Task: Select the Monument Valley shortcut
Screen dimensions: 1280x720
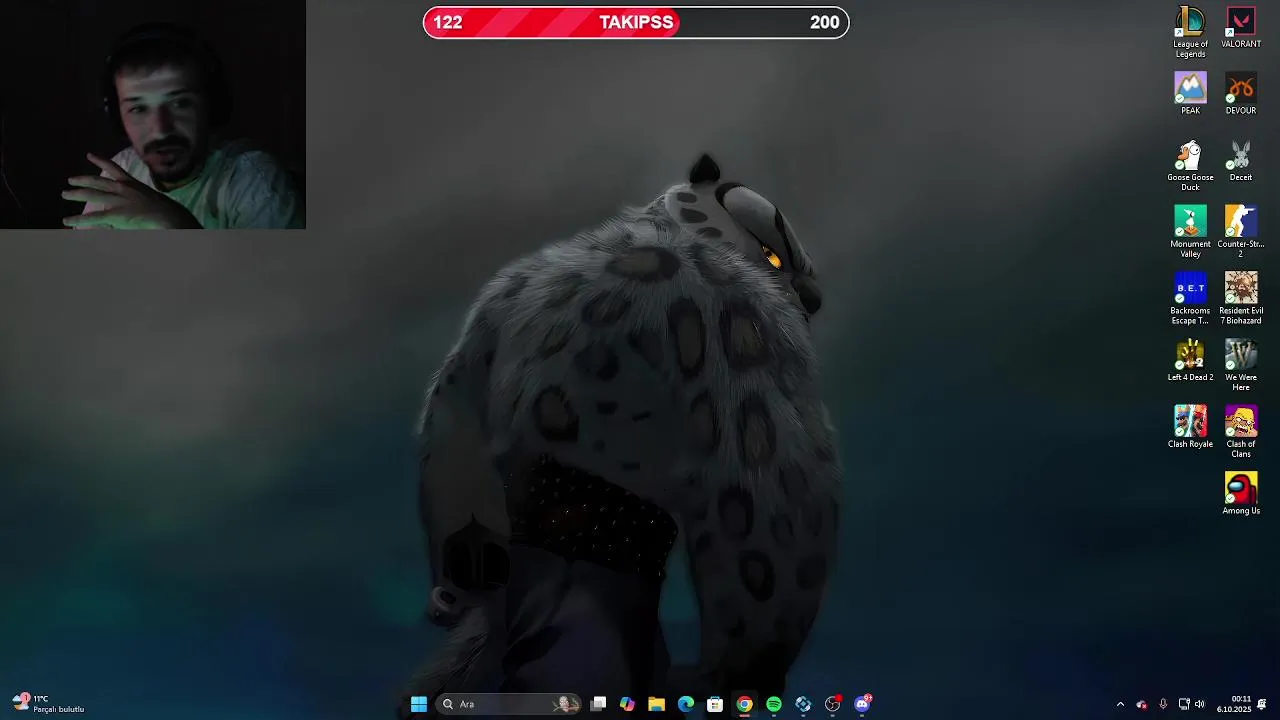Action: [1190, 232]
